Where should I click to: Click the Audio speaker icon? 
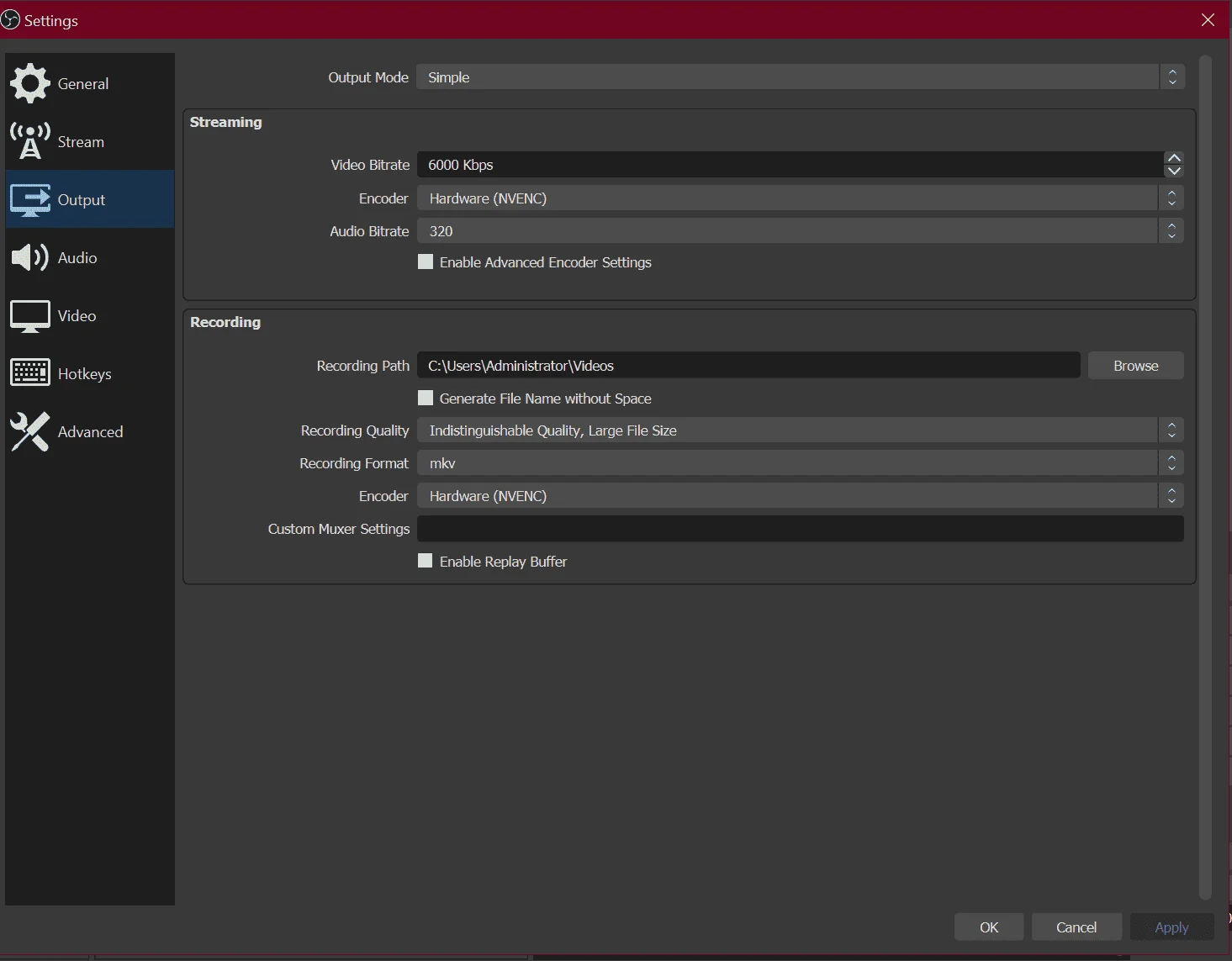pyautogui.click(x=30, y=257)
